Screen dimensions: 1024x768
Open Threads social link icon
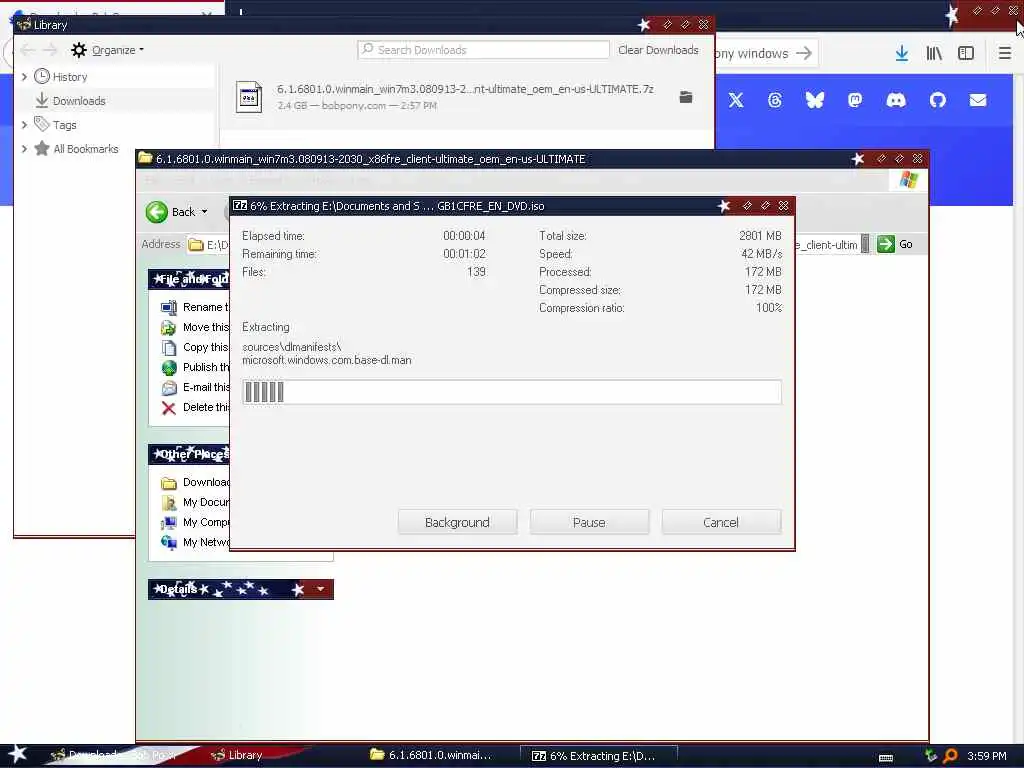tap(775, 100)
